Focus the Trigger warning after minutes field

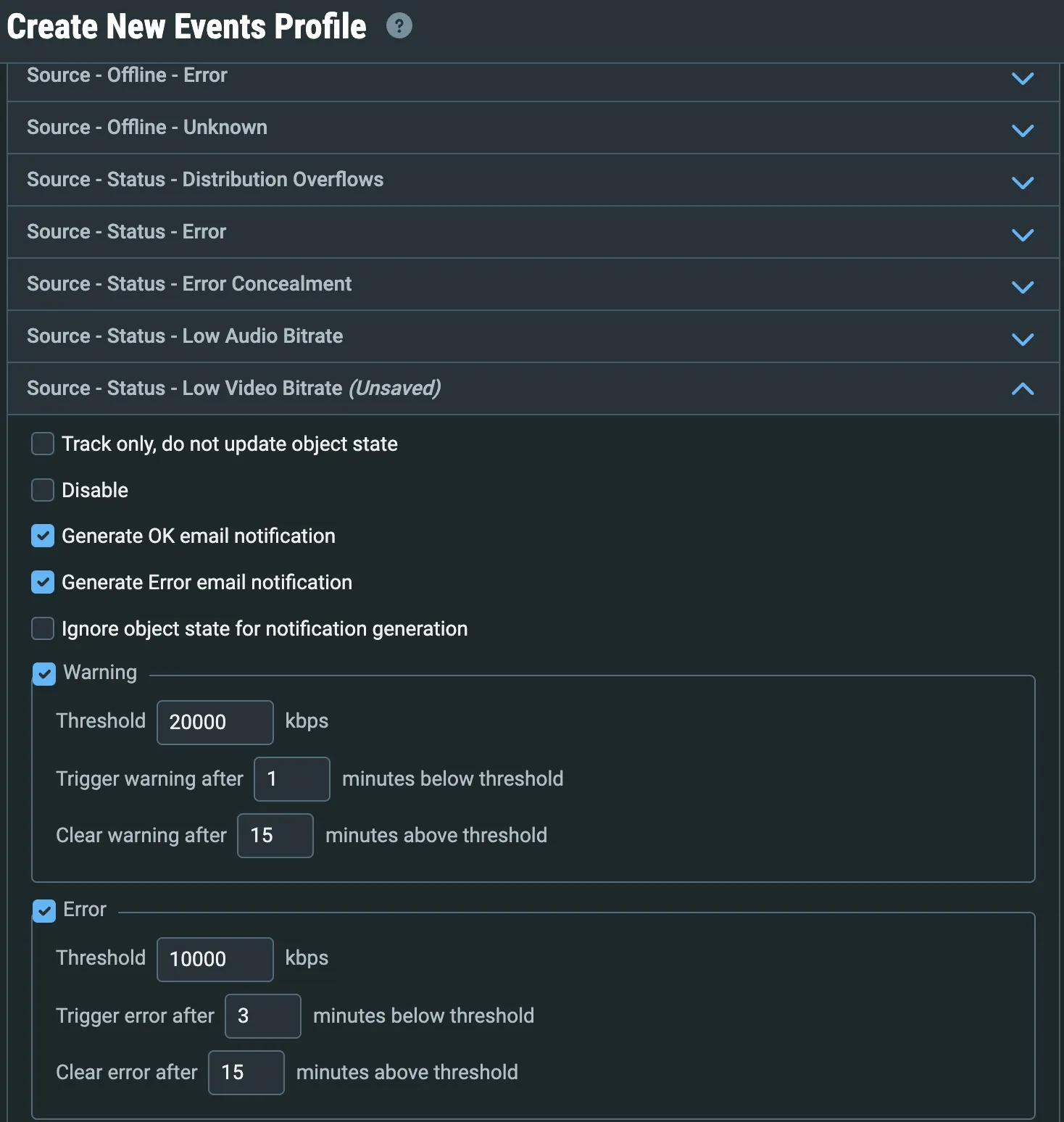click(x=292, y=779)
